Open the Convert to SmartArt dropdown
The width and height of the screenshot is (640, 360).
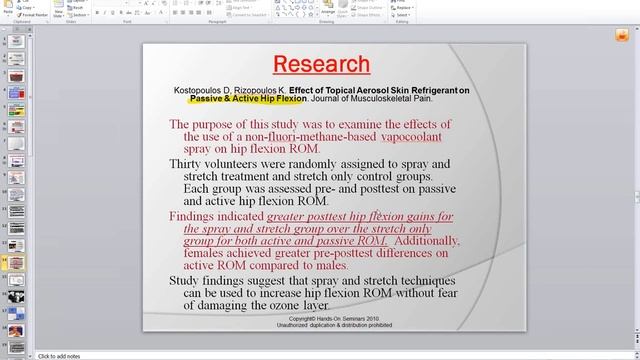[x=247, y=15]
